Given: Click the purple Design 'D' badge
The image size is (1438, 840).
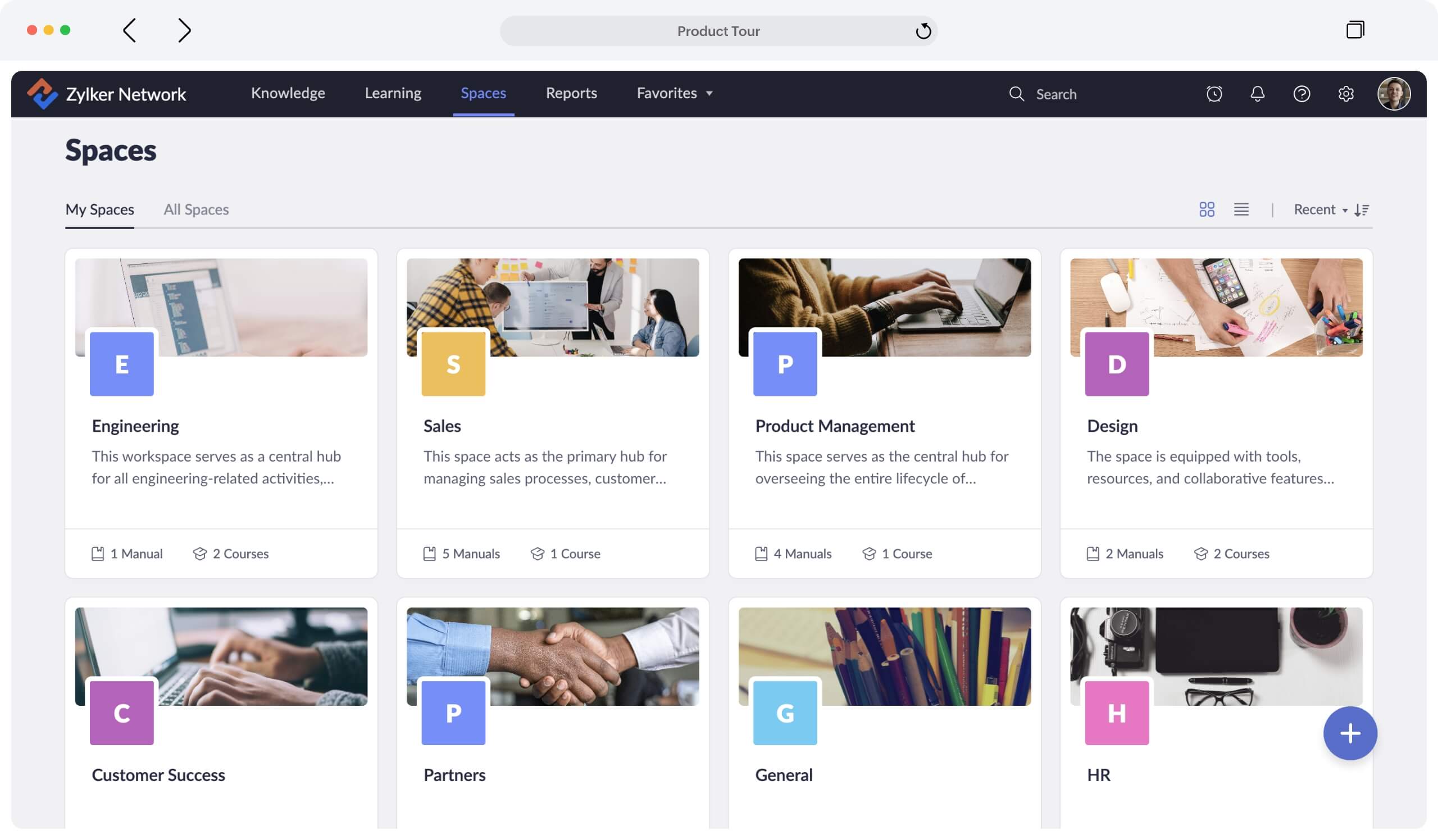Looking at the screenshot, I should click(x=1116, y=364).
